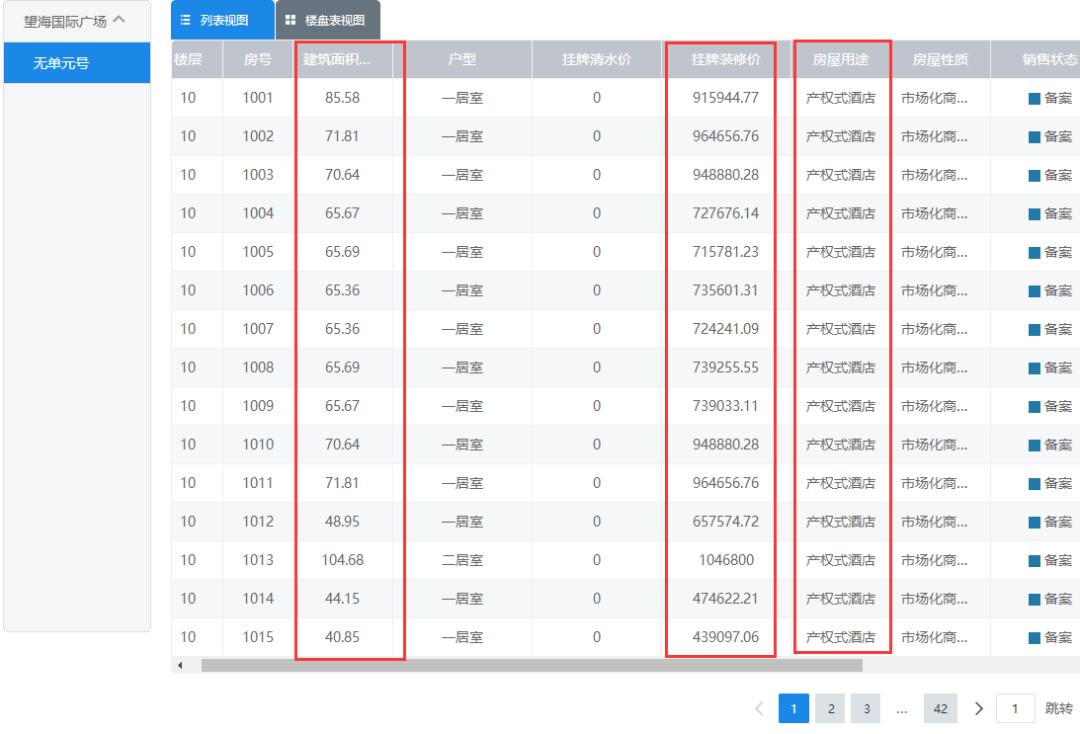
Task: Click room number 1007 cell
Action: (x=258, y=329)
